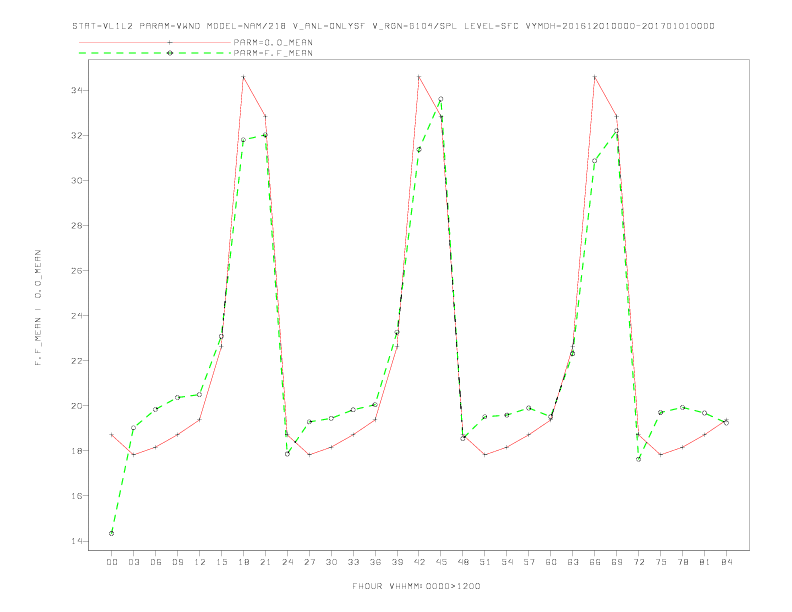The height and width of the screenshot is (612, 792).
Task: Click x-axis forecast hour label 51
Action: 485,562
